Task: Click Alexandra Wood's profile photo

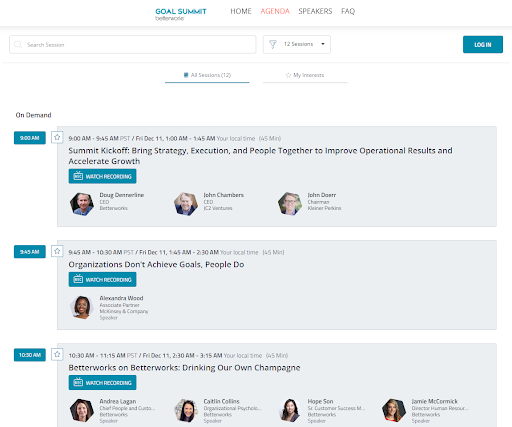Action: pyautogui.click(x=82, y=307)
